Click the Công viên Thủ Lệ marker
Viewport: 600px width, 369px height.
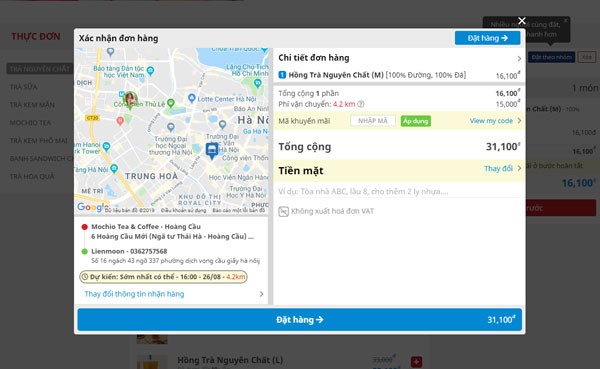click(171, 103)
